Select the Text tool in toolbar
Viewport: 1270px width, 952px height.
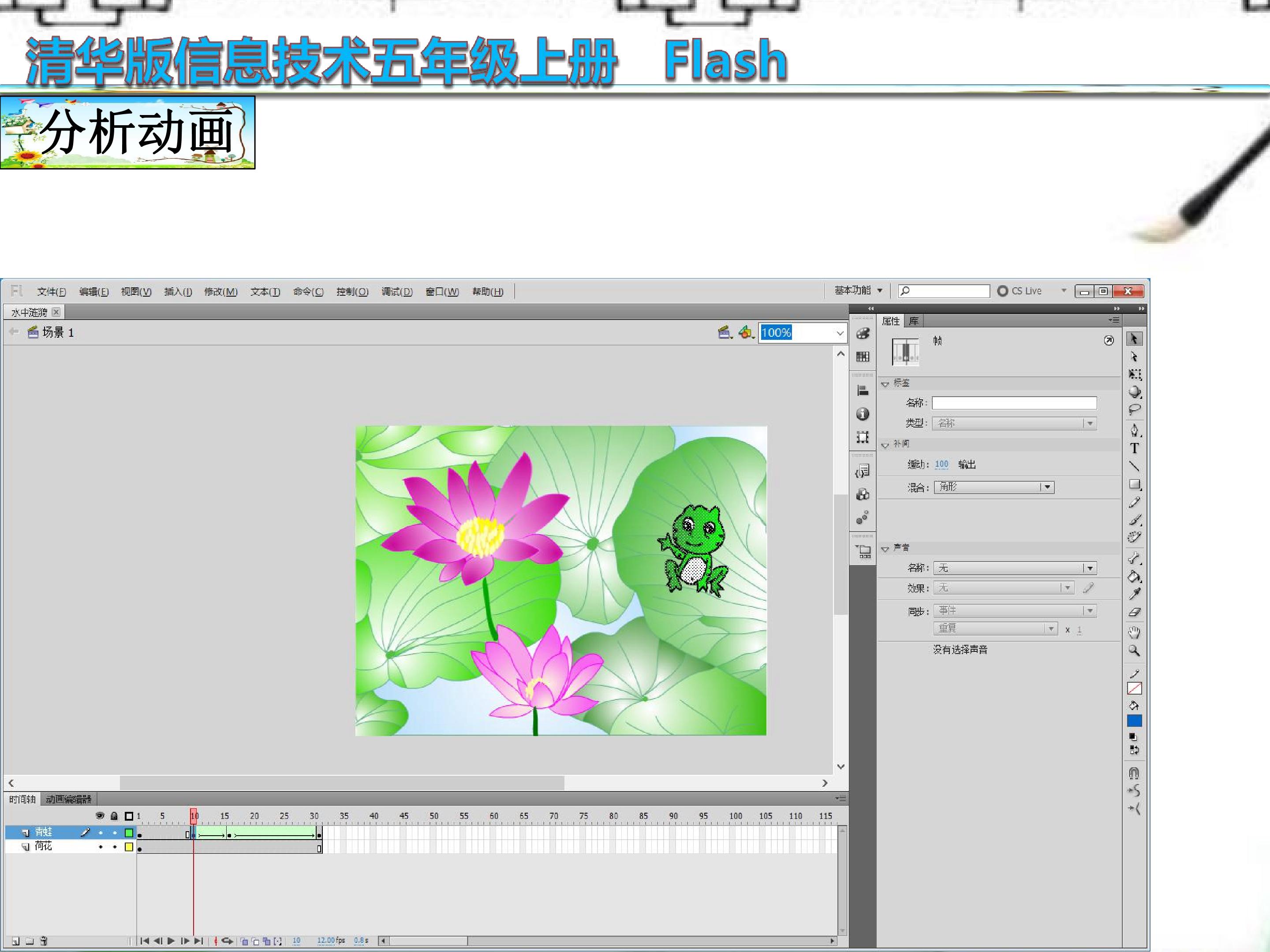pyautogui.click(x=1134, y=448)
